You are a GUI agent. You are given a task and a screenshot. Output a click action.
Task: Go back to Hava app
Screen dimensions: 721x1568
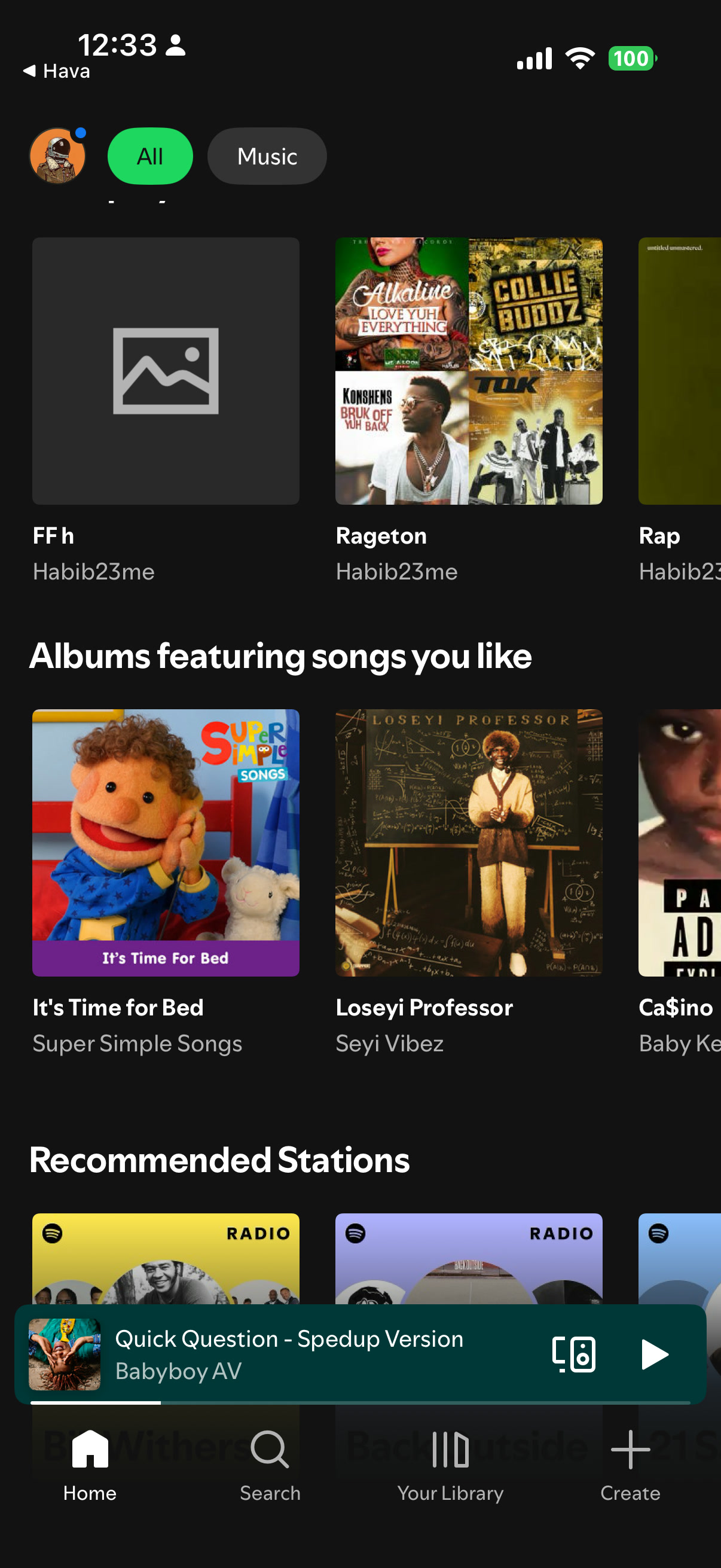pyautogui.click(x=57, y=71)
